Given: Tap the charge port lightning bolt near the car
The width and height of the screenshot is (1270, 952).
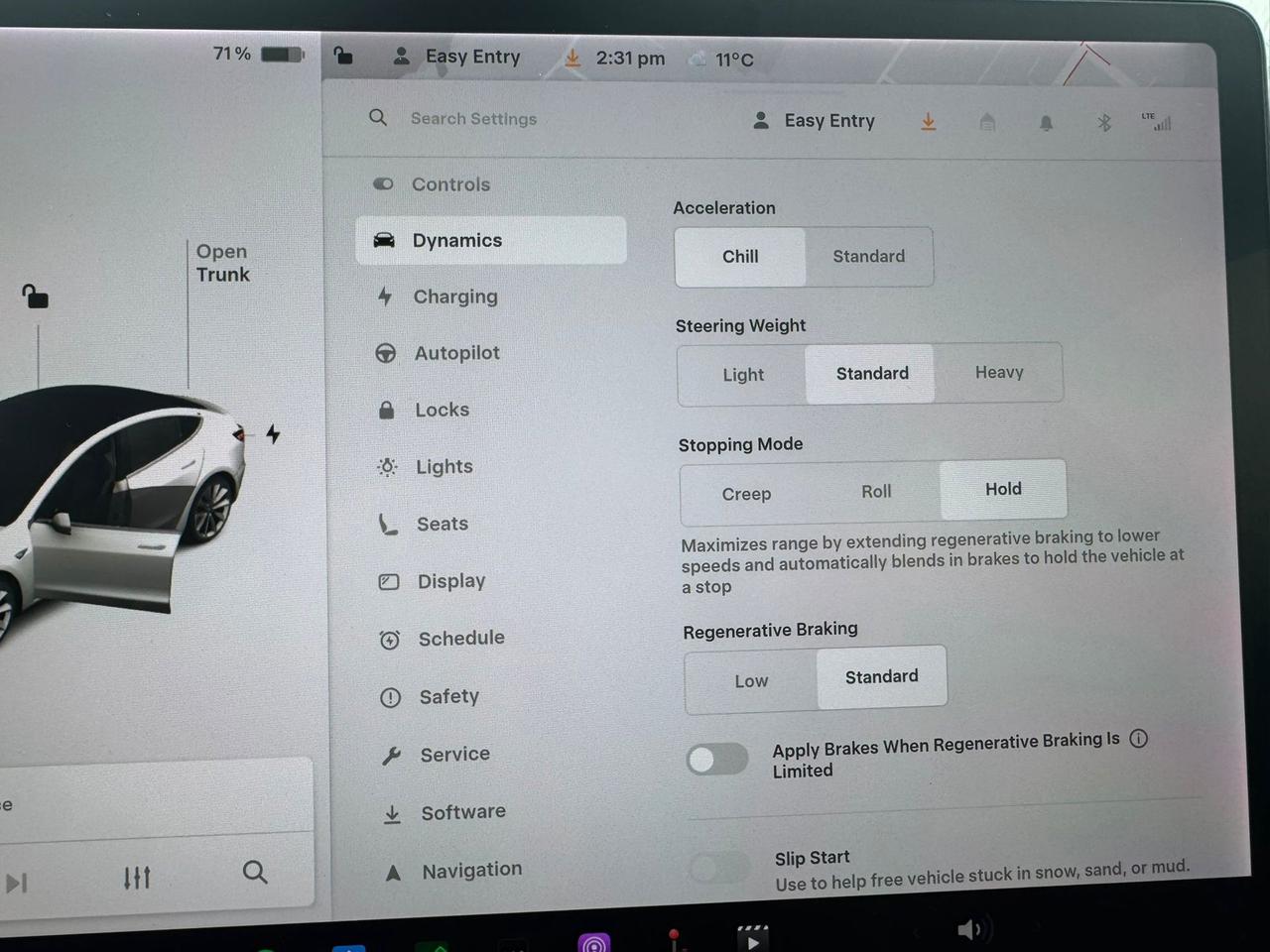Looking at the screenshot, I should [273, 434].
